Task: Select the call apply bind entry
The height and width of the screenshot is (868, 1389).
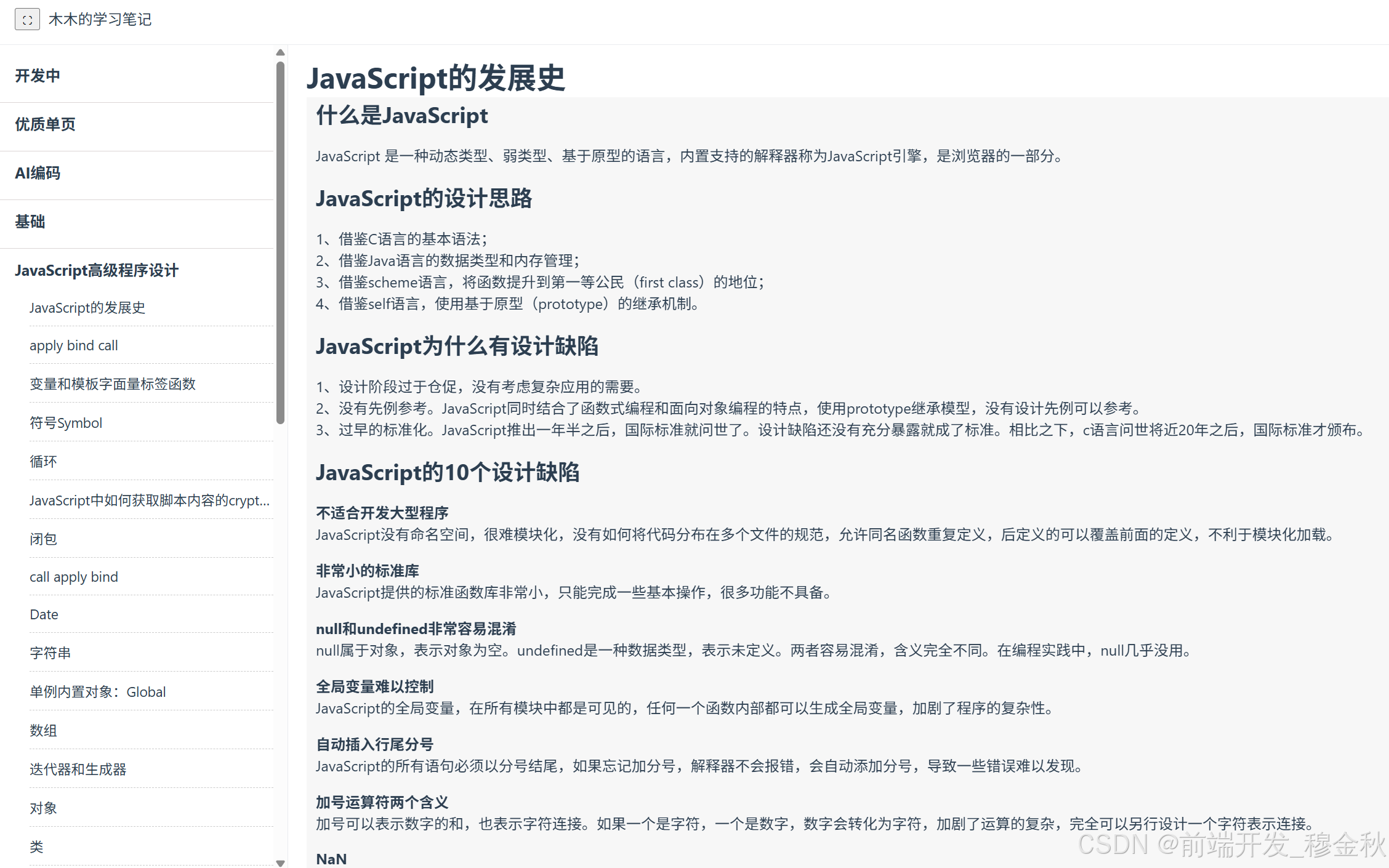Action: click(x=74, y=577)
